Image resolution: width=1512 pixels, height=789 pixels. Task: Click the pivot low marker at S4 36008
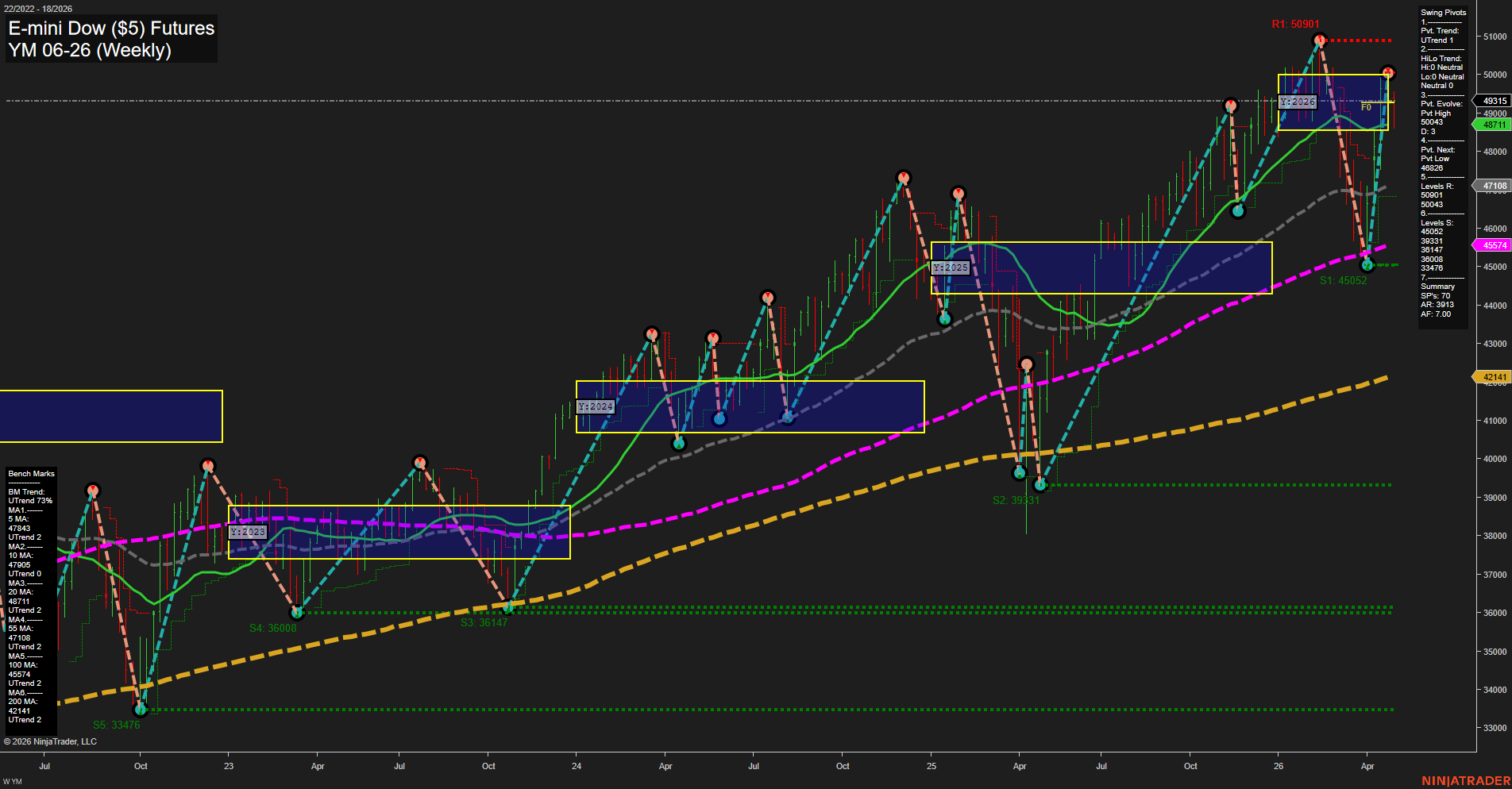298,612
